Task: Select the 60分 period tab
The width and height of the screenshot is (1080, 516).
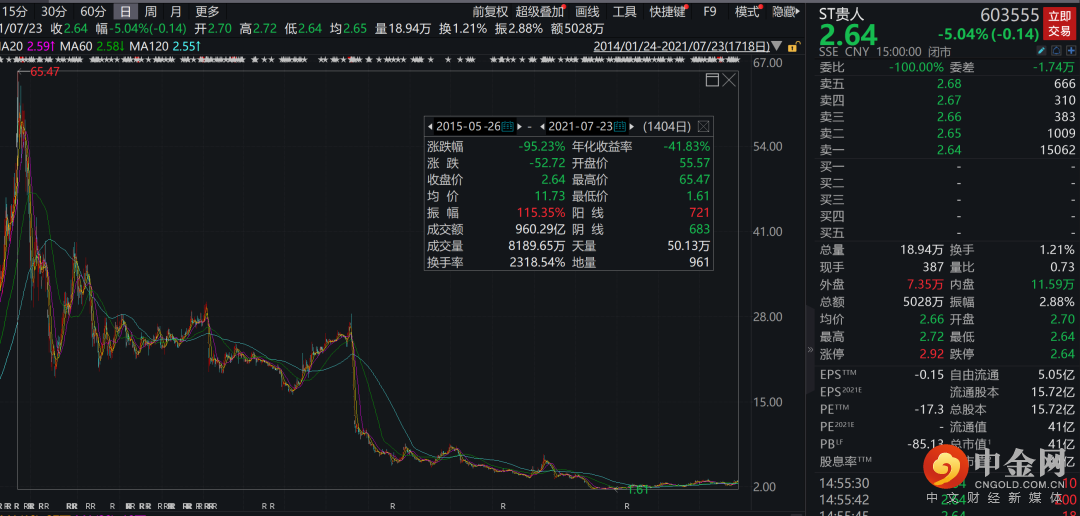Action: coord(93,12)
